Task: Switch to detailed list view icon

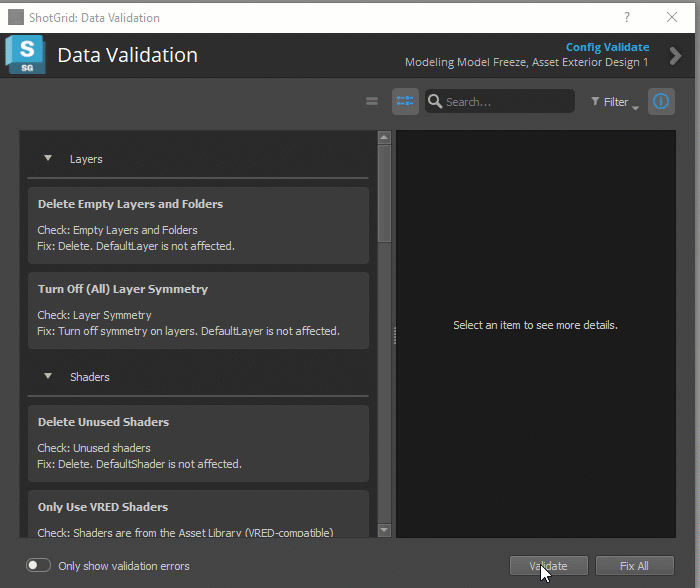Action: click(405, 101)
